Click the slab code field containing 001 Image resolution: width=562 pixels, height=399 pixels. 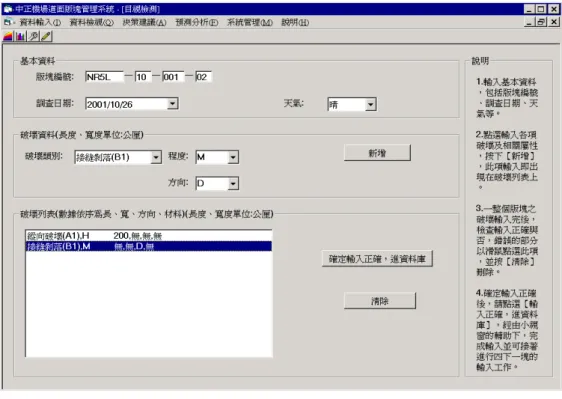(x=173, y=77)
